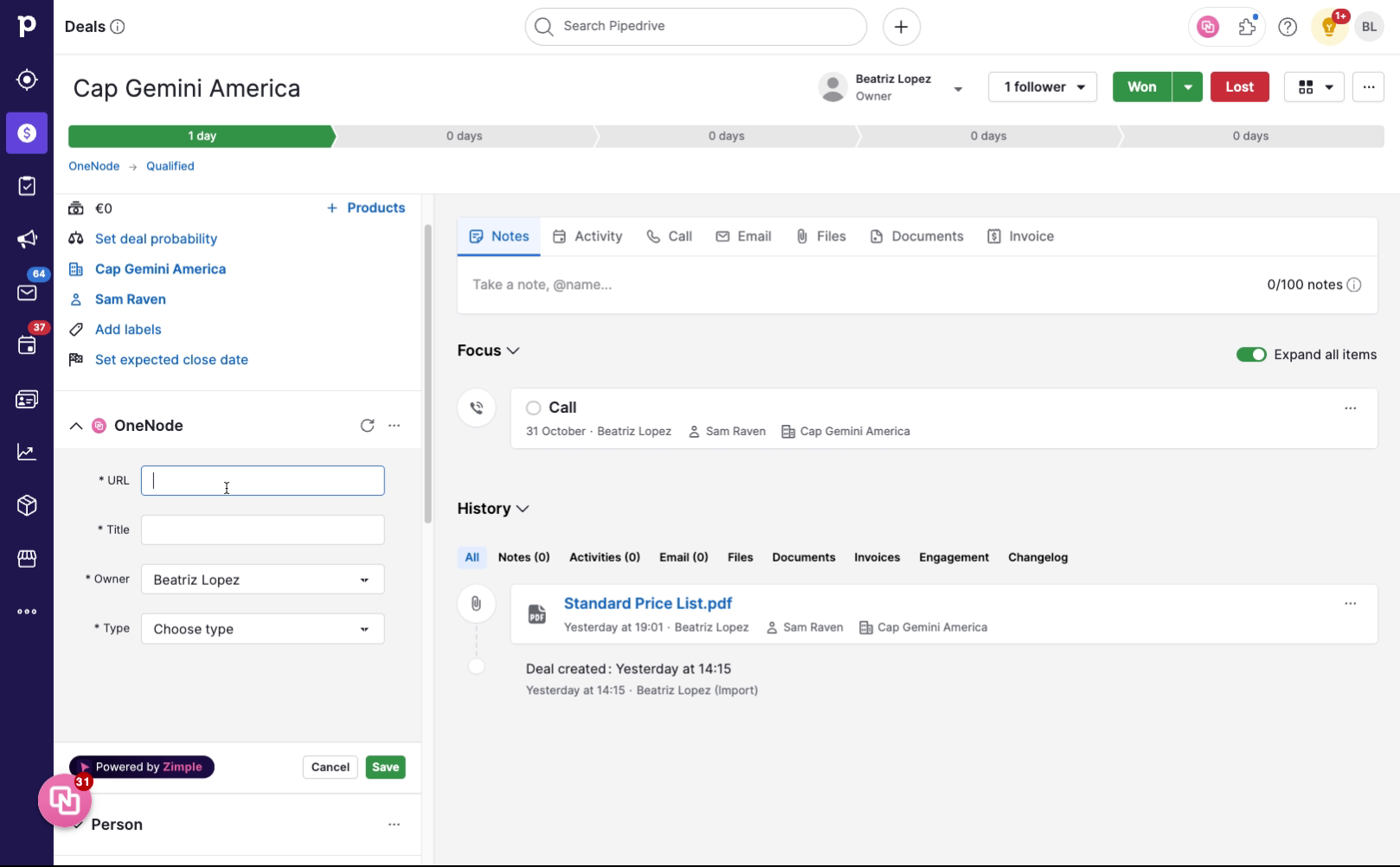Open Won button dropdown arrow
The width and height of the screenshot is (1400, 867).
click(1188, 87)
